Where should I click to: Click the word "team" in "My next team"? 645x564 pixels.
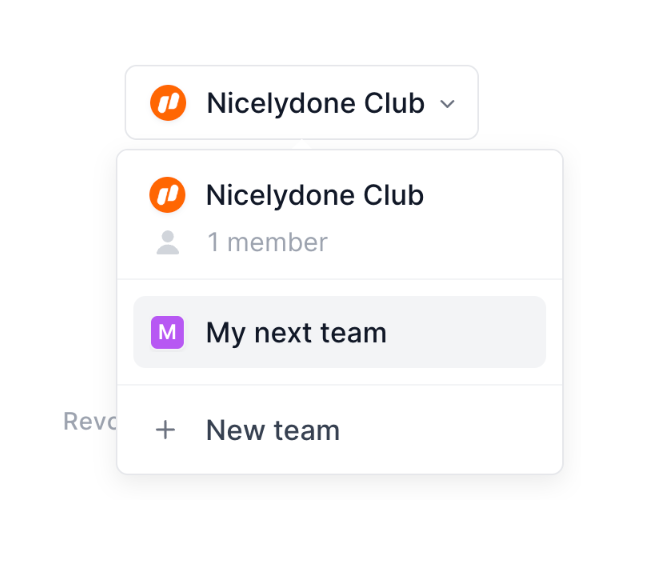(354, 333)
